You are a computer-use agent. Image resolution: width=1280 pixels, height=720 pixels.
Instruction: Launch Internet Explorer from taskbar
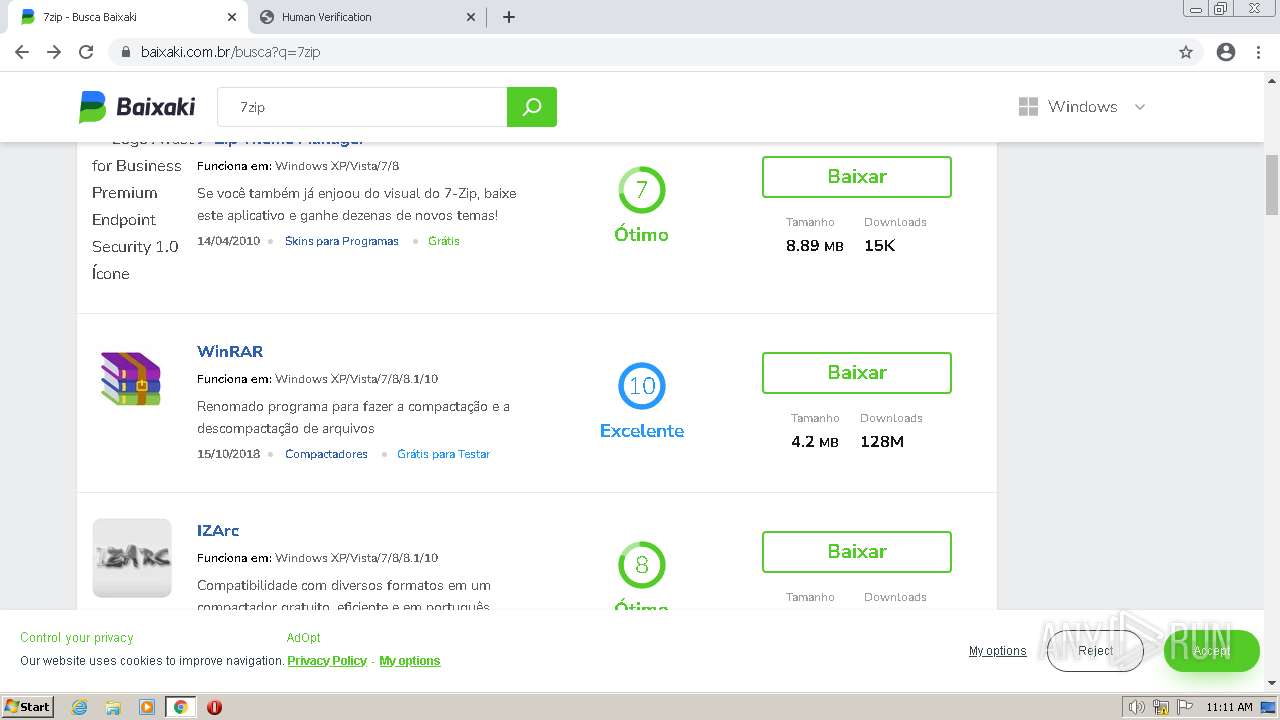click(79, 707)
